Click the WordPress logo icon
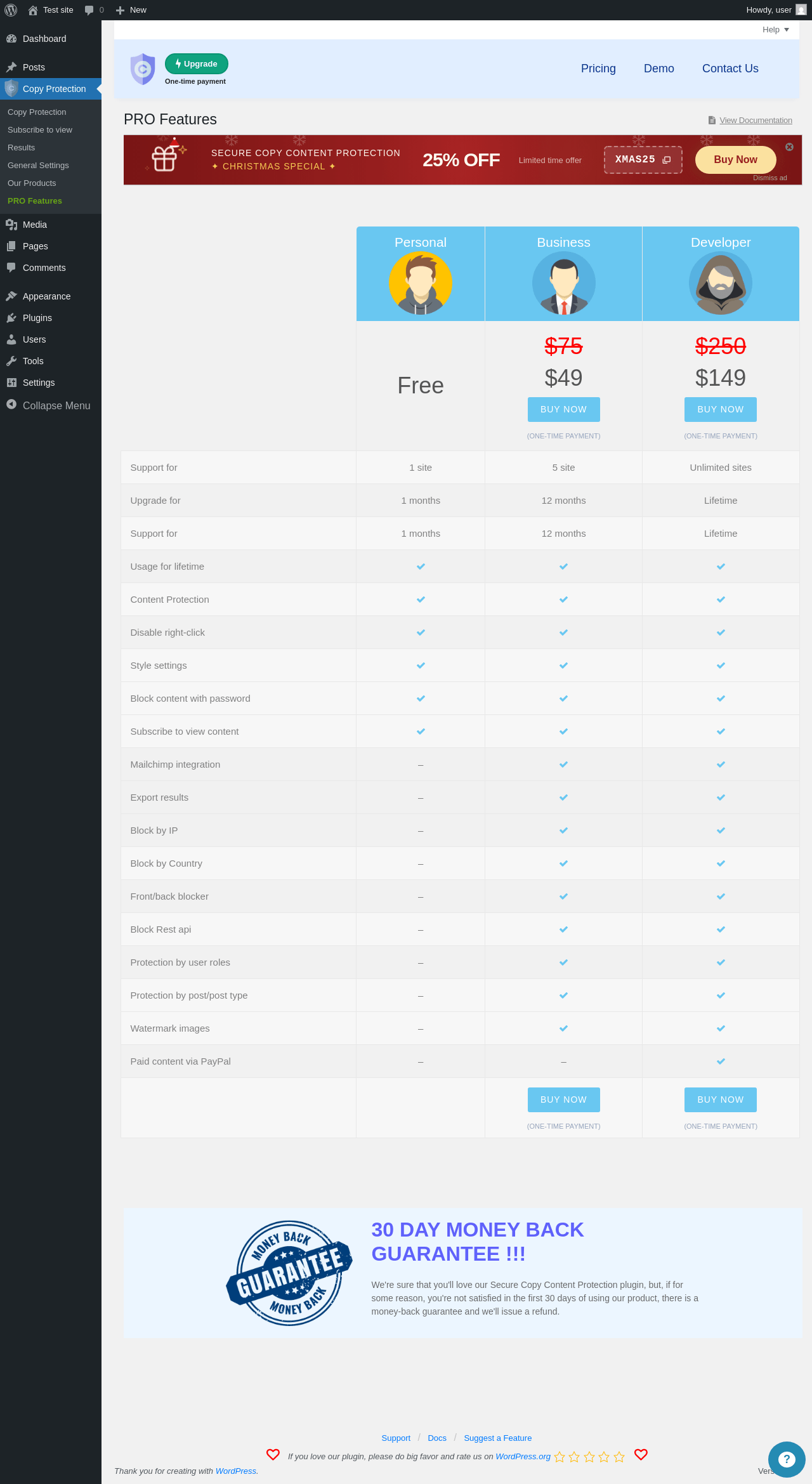This screenshot has width=812, height=1484. point(11,10)
